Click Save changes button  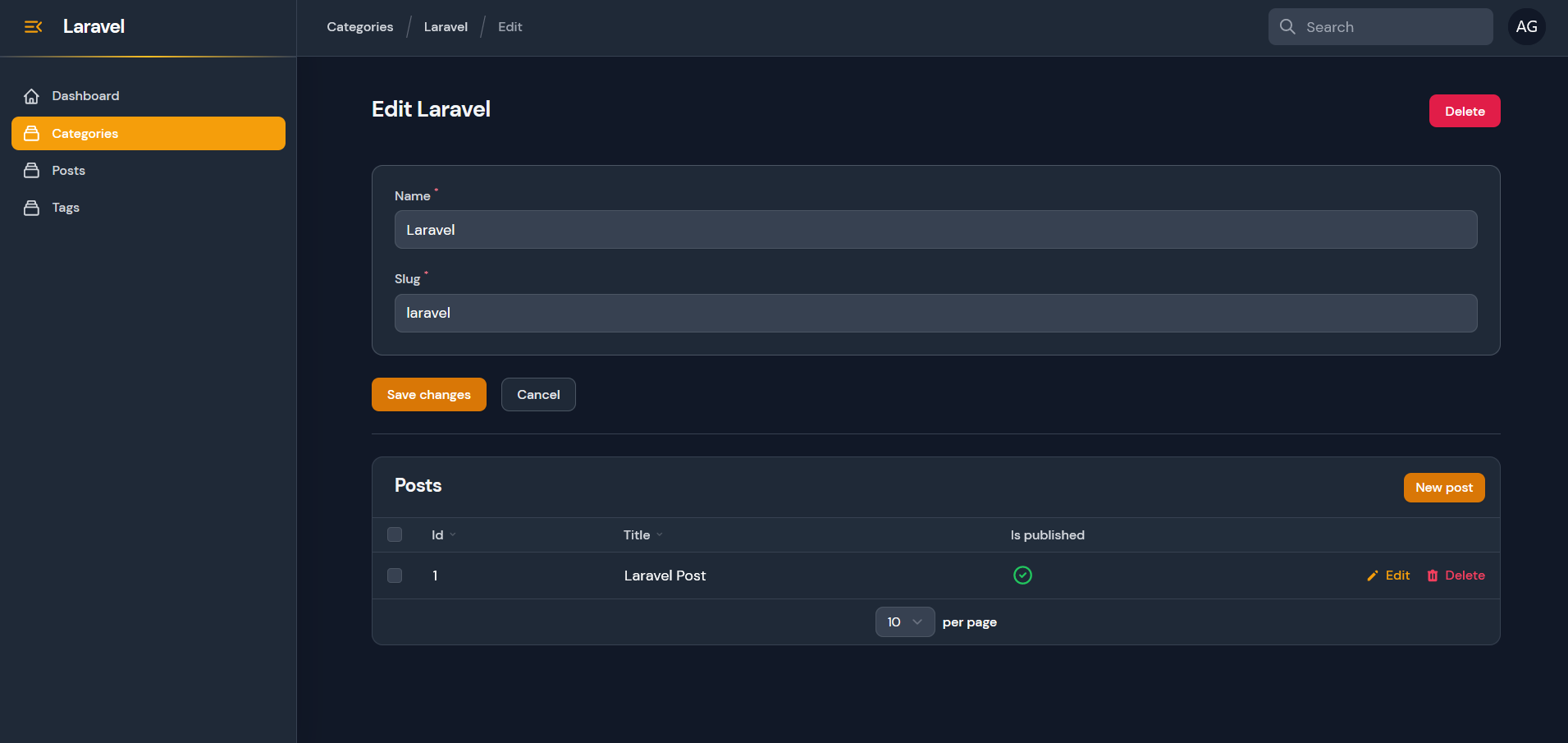click(x=429, y=395)
